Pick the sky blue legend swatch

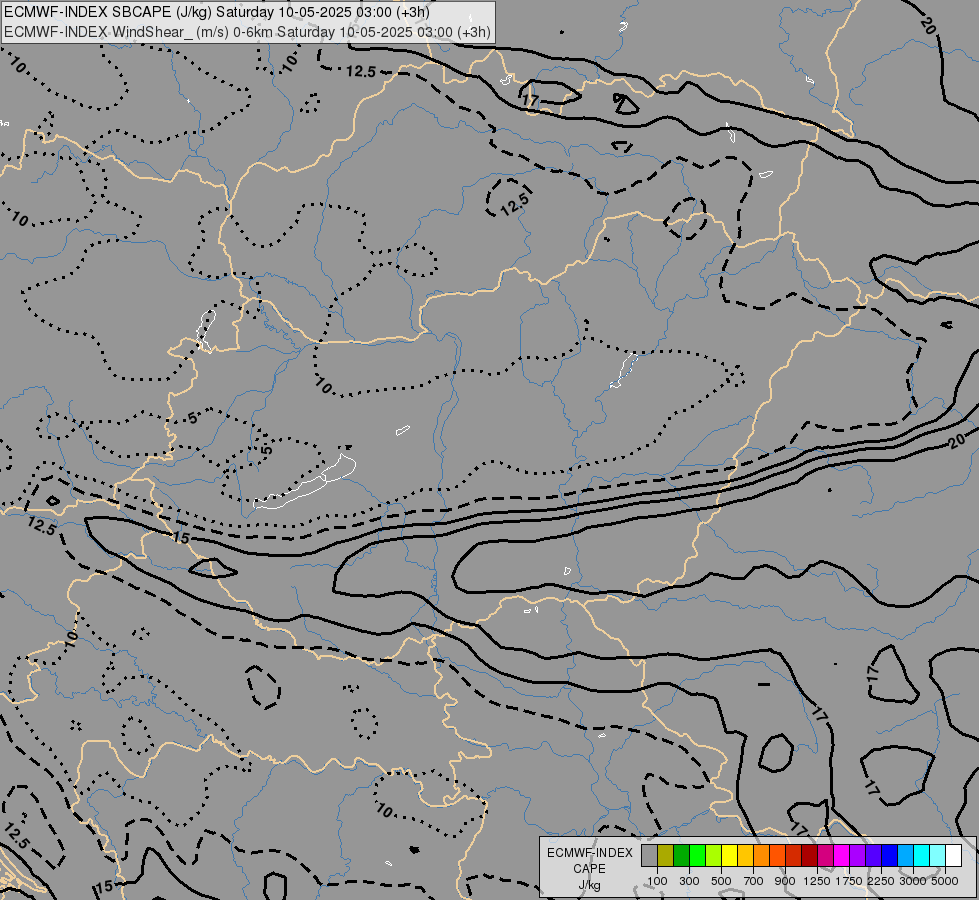(905, 855)
